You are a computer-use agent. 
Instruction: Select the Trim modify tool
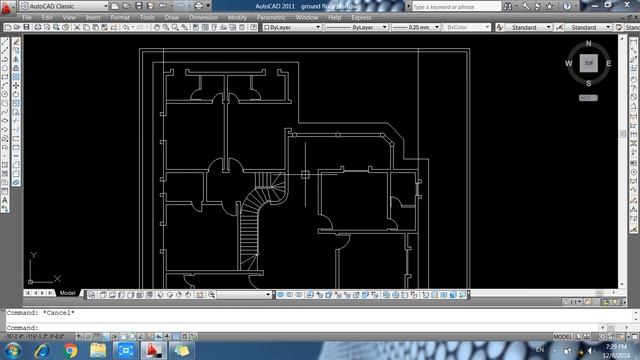[16, 121]
